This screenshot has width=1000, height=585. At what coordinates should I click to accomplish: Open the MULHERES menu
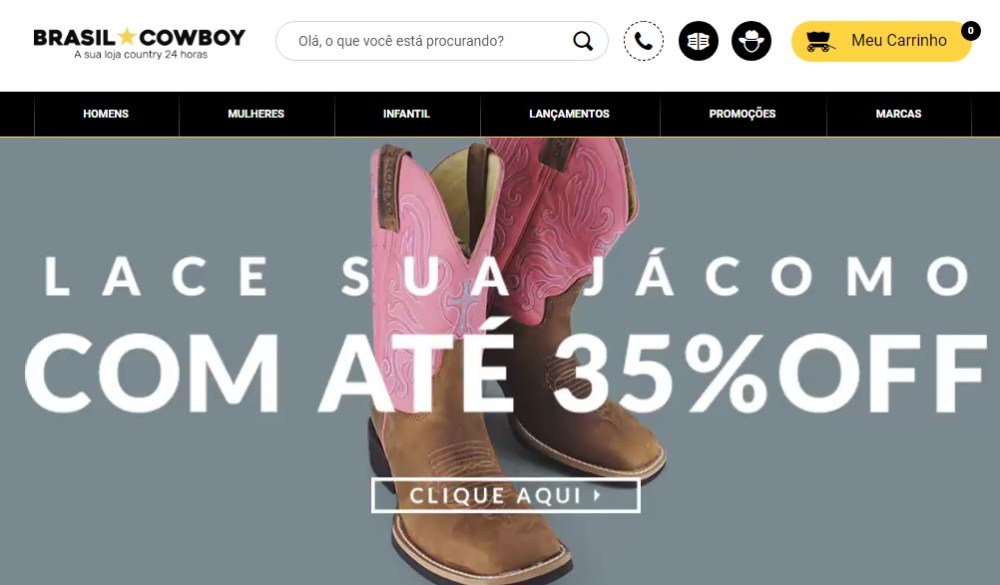coord(256,114)
